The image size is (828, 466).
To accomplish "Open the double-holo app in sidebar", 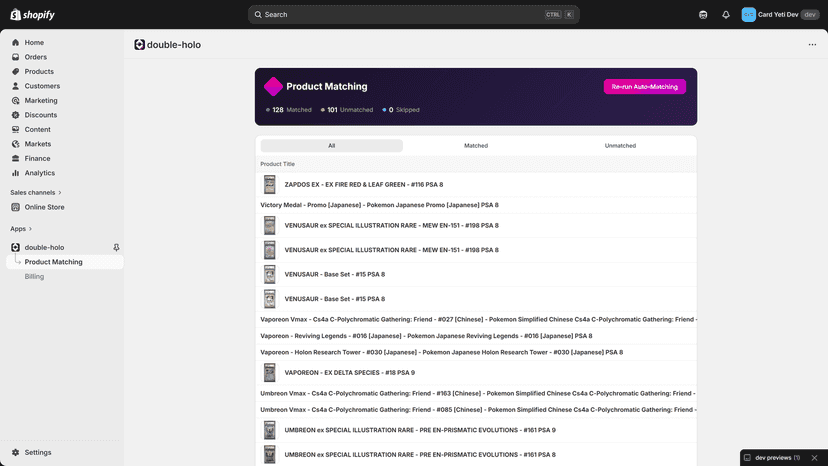I will click(x=44, y=247).
